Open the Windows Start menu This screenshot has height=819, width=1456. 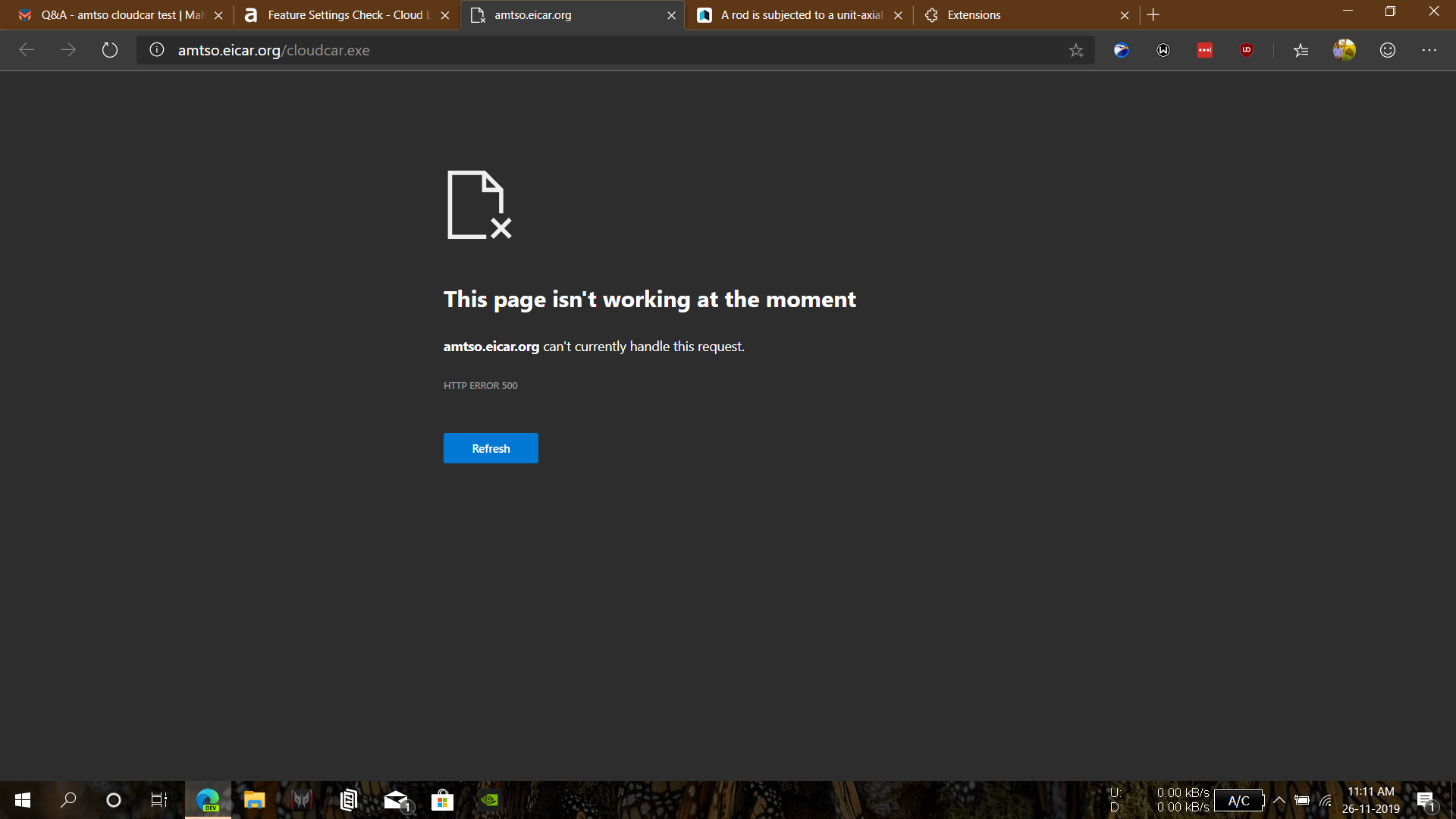(23, 800)
